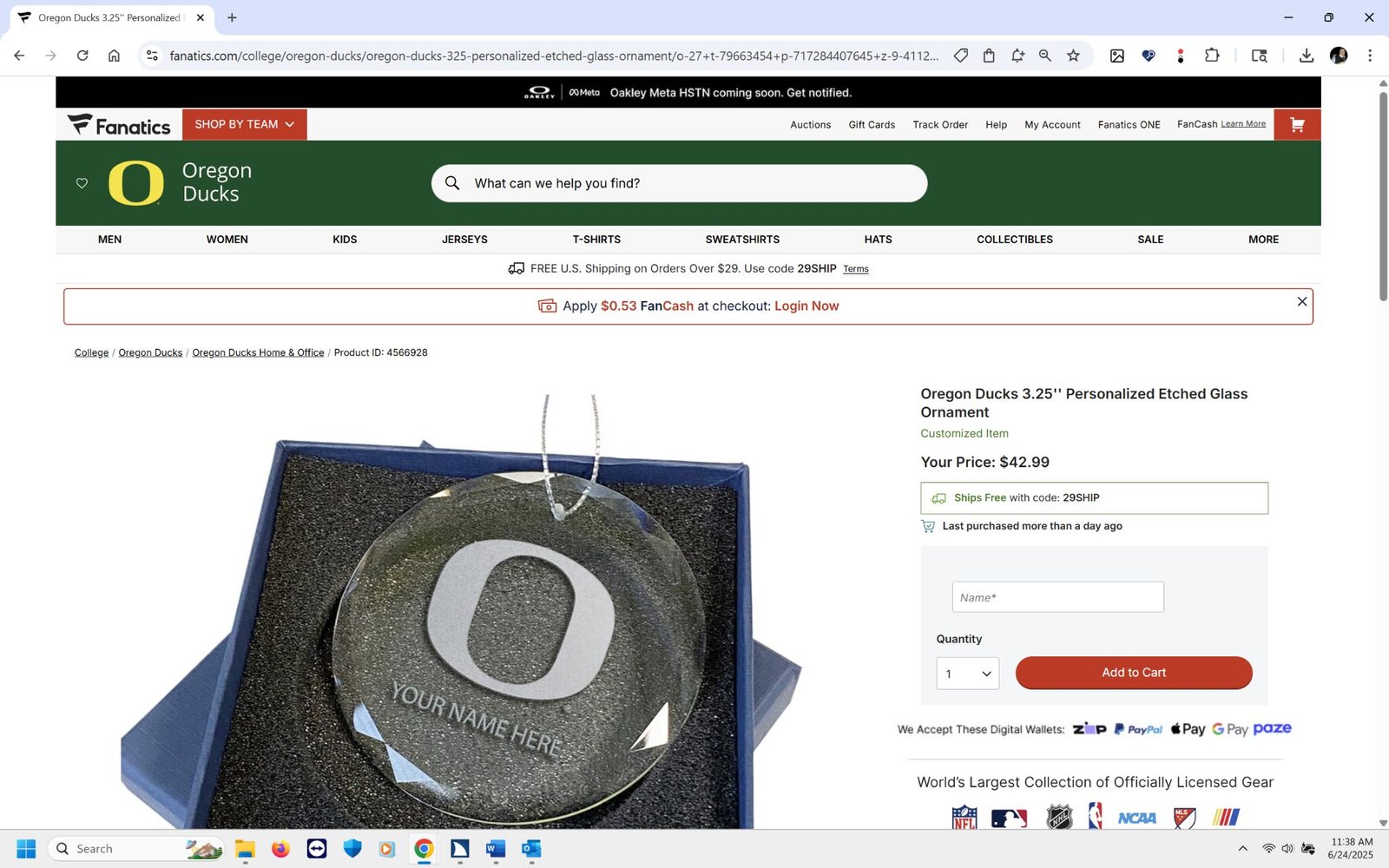Open COLLECTIBLES category menu
1389x868 pixels.
(1015, 240)
